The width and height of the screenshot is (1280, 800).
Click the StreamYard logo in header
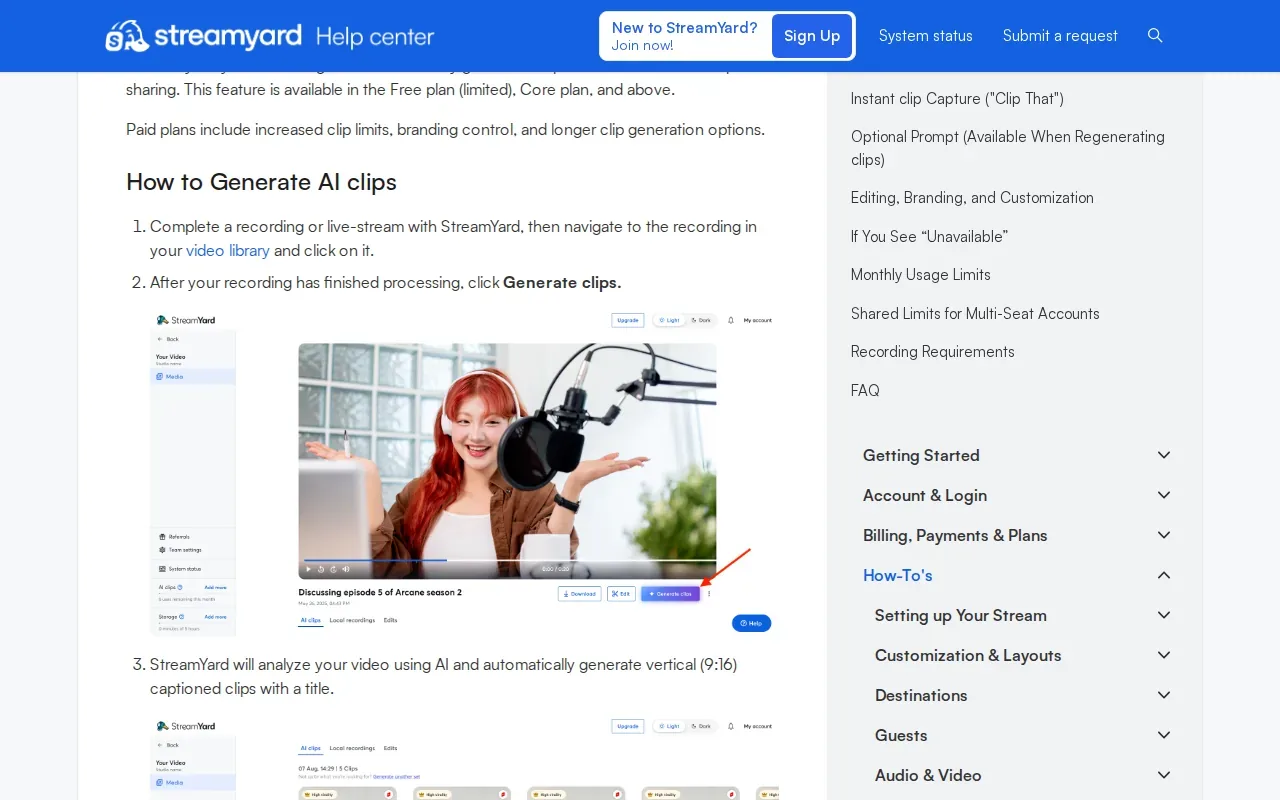tap(203, 36)
